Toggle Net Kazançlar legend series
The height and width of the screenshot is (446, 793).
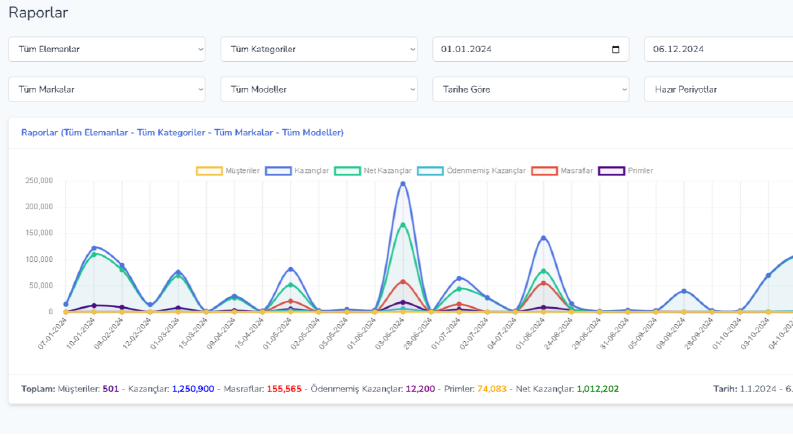(x=373, y=171)
